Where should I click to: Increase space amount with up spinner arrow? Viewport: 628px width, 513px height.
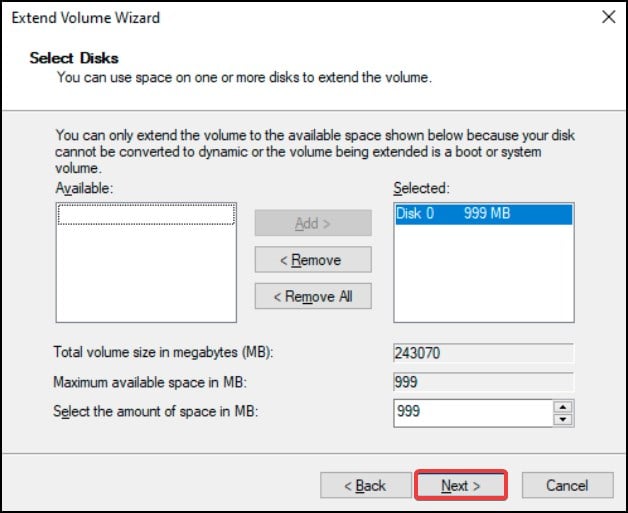563,407
